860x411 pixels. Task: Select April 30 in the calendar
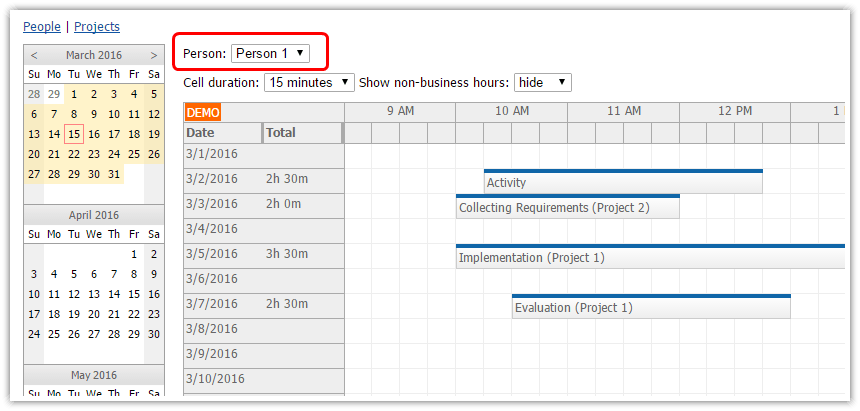click(154, 334)
